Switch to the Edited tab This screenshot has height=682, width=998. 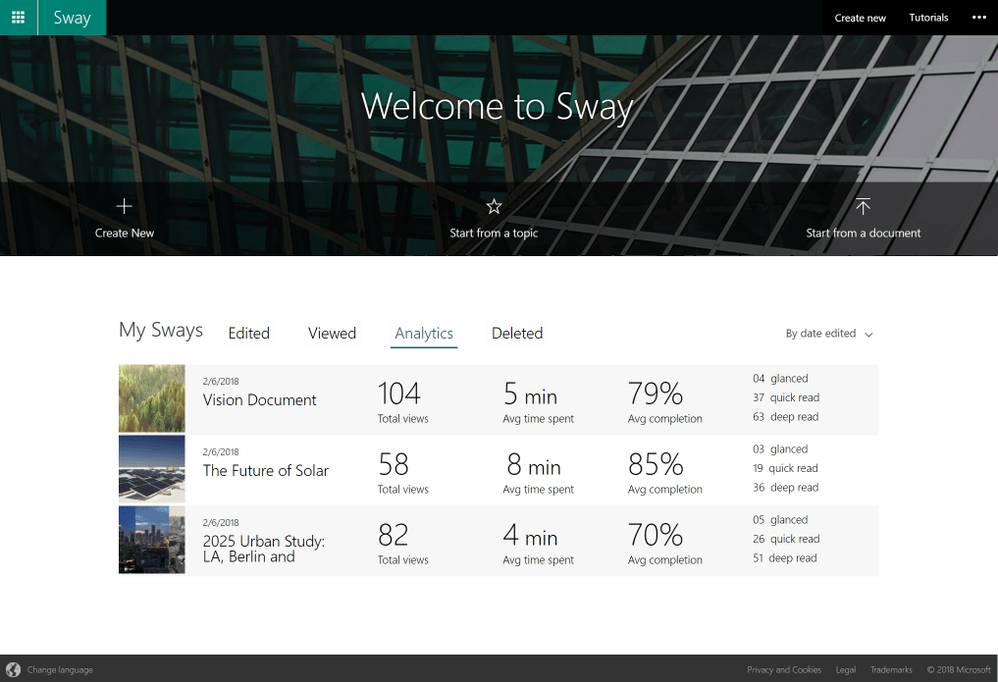249,334
